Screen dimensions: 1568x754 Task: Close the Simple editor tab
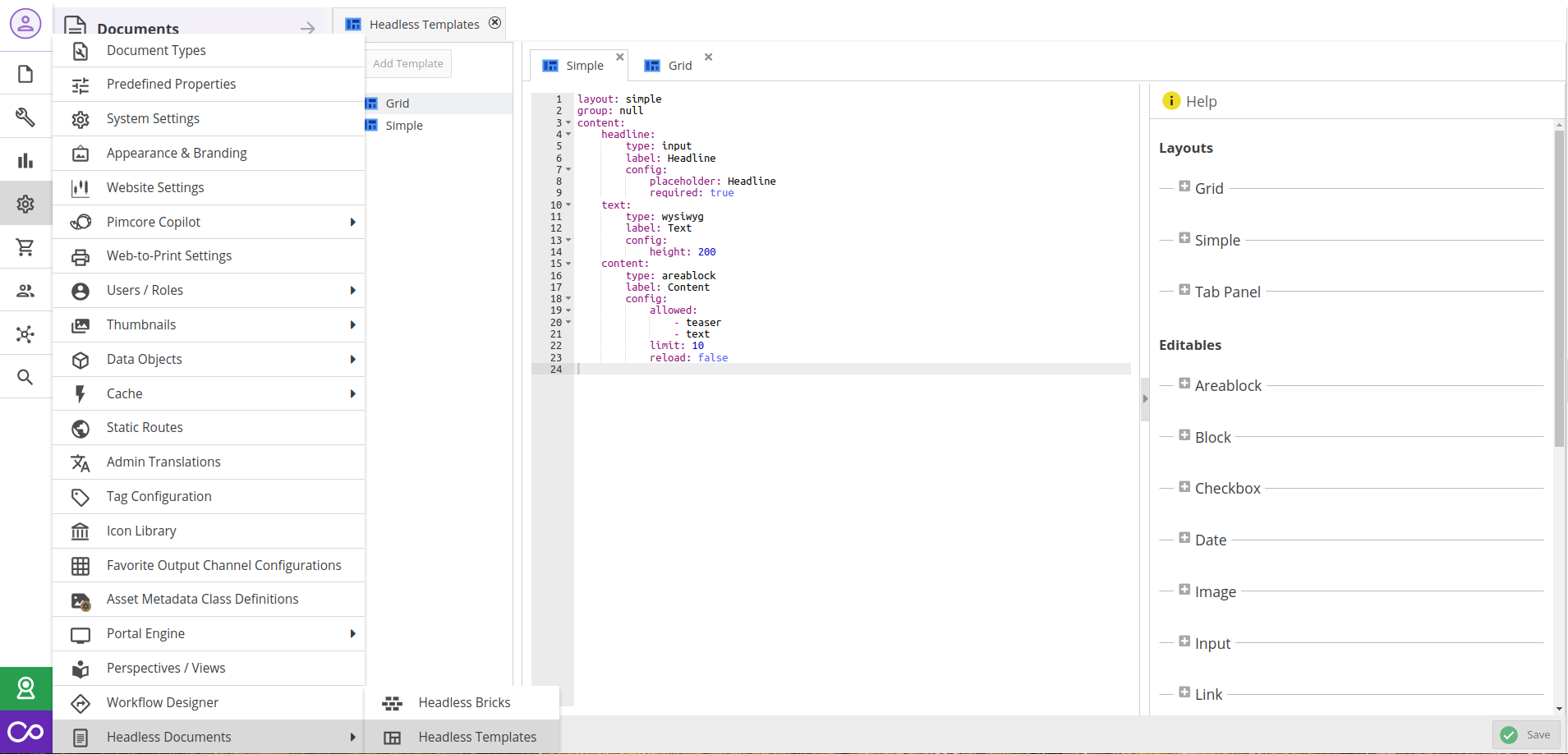tap(620, 57)
